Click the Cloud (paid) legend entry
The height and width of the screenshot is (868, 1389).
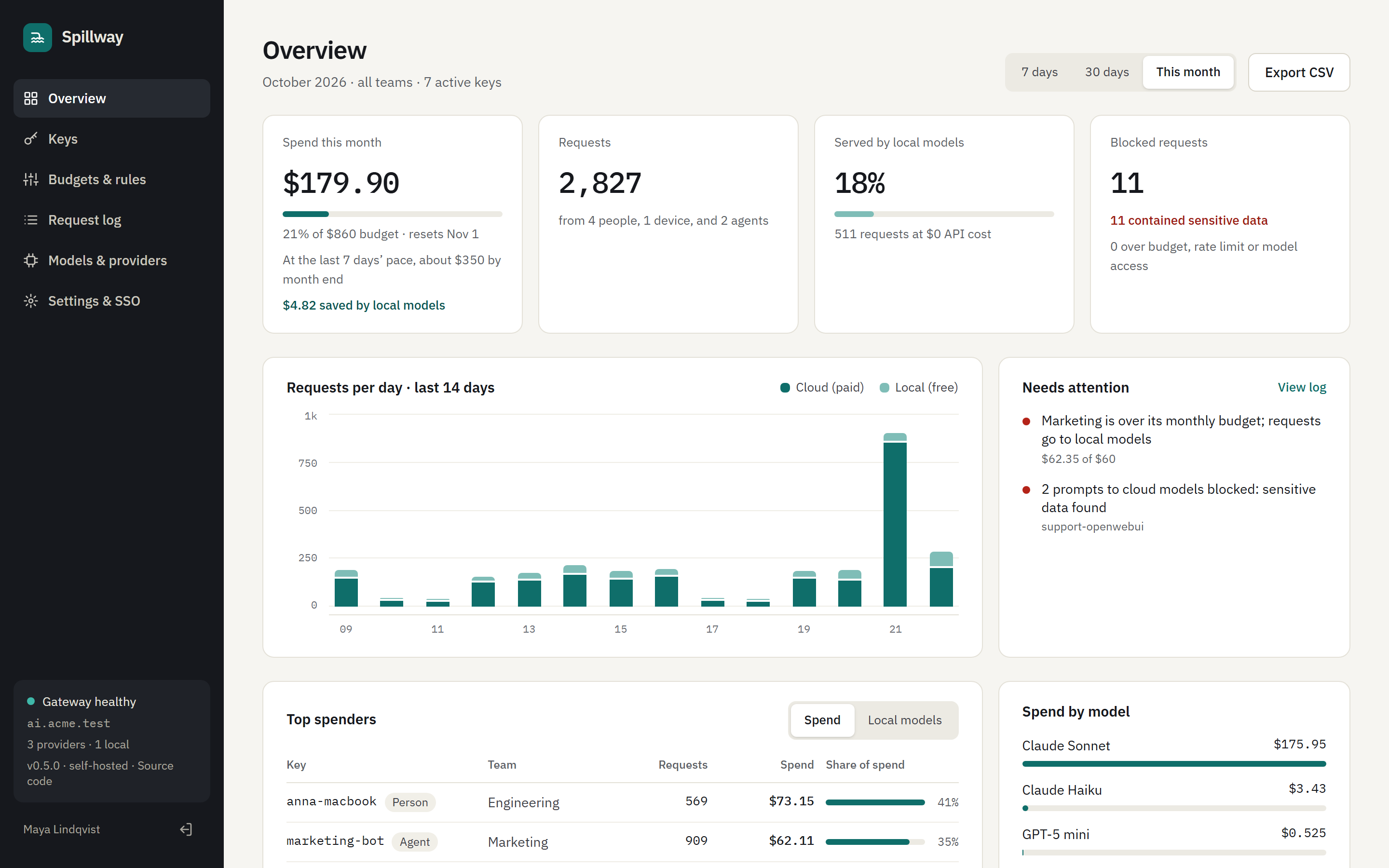(822, 388)
